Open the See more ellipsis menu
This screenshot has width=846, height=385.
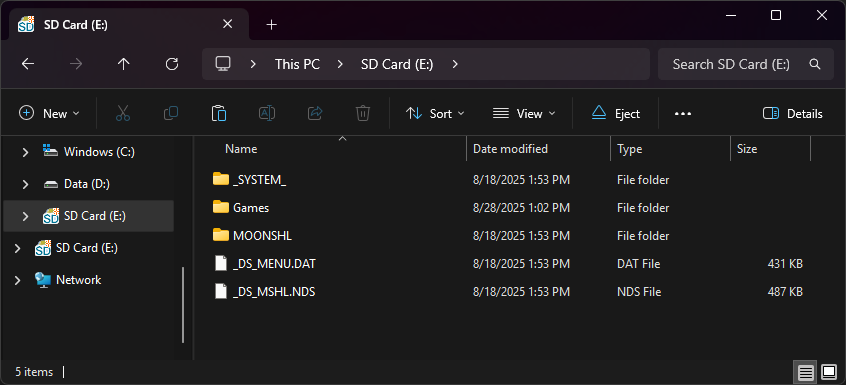pos(683,114)
